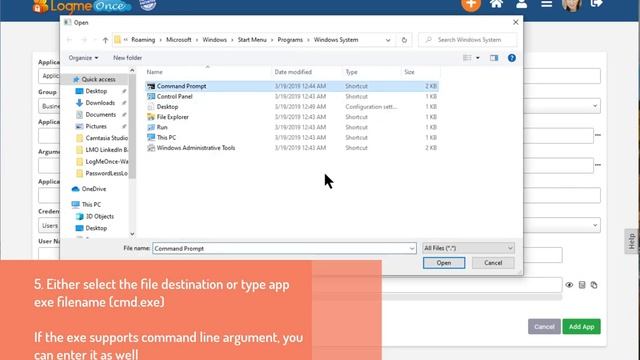640x360 pixels.
Task: Select the Desktop configuration file
Action: tap(292, 107)
